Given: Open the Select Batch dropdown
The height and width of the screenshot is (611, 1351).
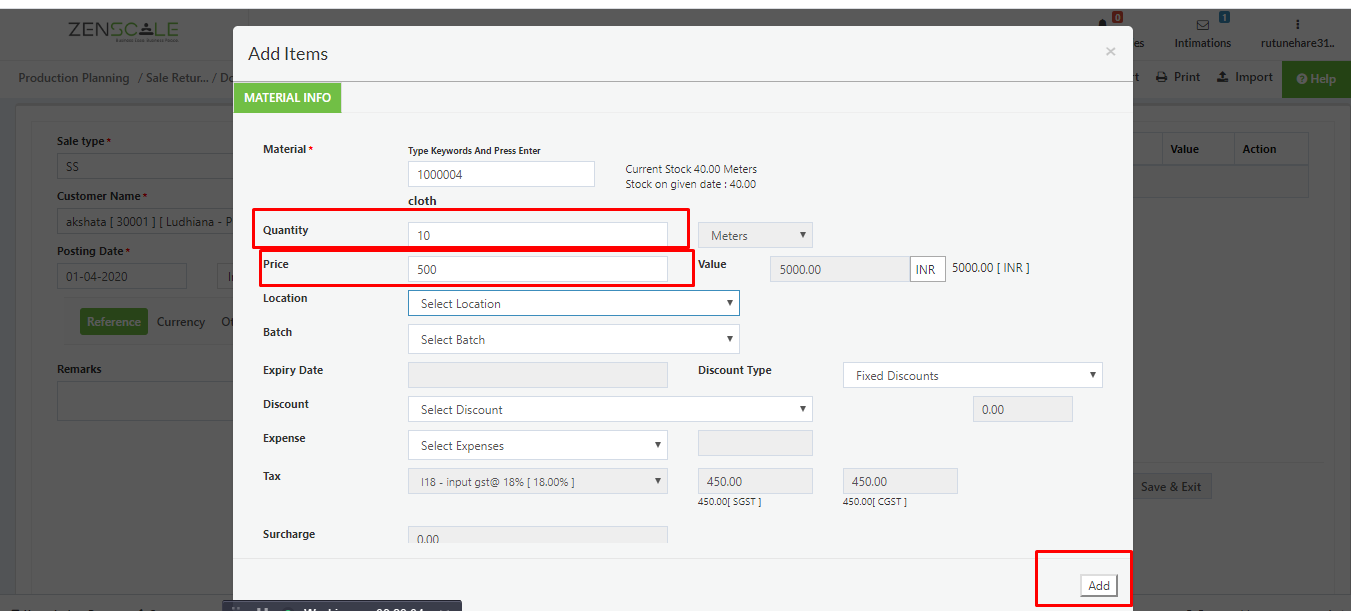Looking at the screenshot, I should (574, 339).
